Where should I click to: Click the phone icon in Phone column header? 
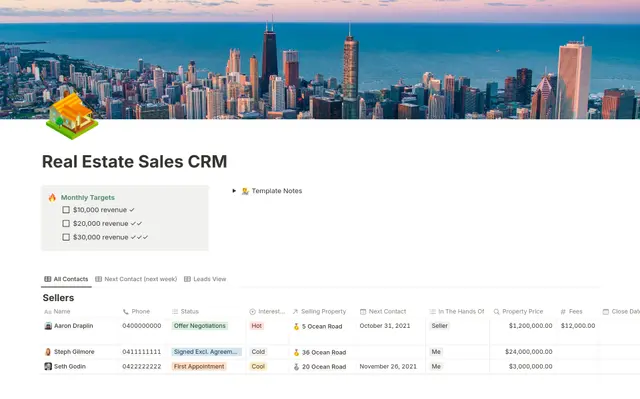point(126,312)
